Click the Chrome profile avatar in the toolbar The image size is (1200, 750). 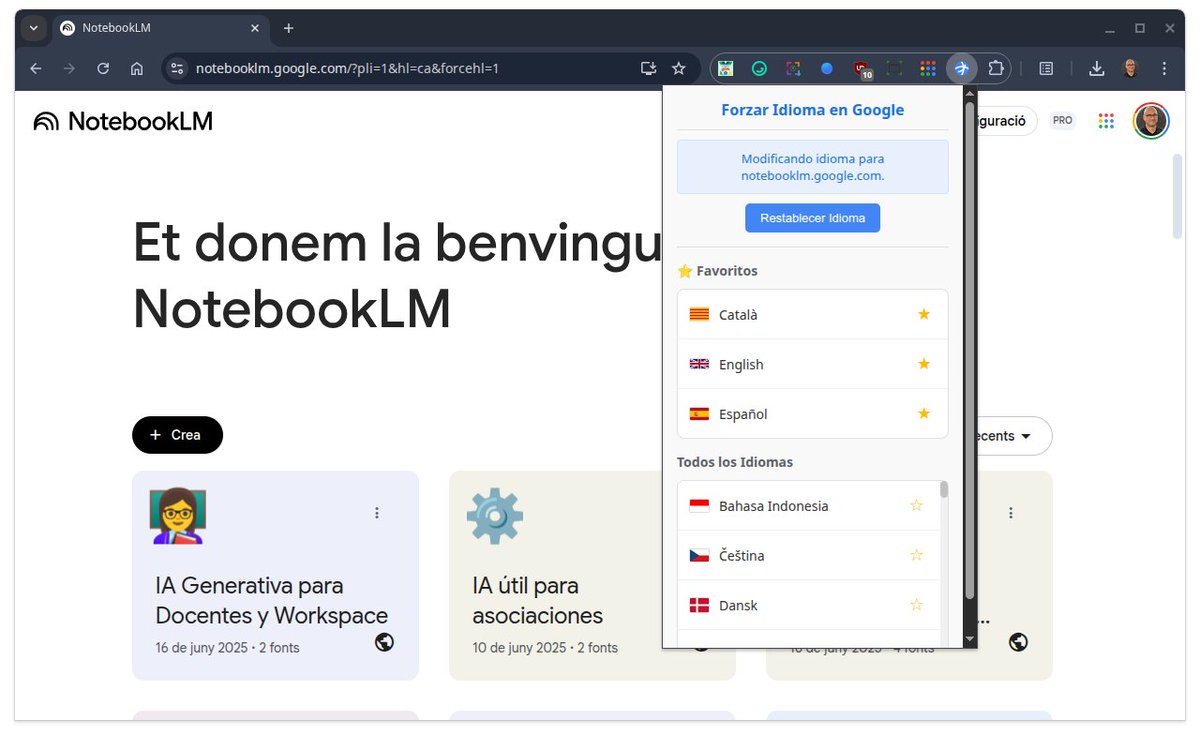click(1131, 69)
